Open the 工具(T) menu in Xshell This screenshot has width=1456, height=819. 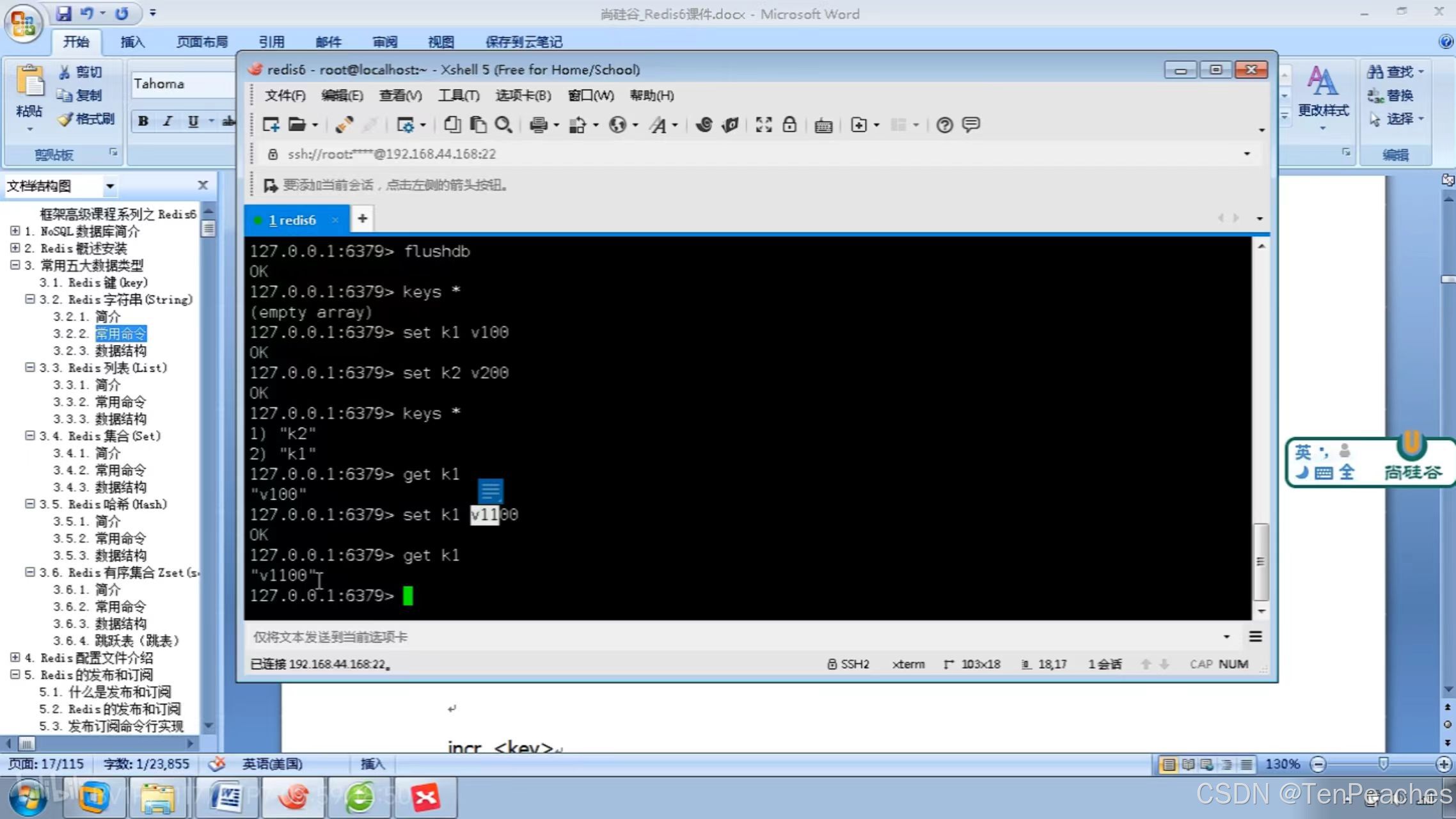(x=458, y=95)
